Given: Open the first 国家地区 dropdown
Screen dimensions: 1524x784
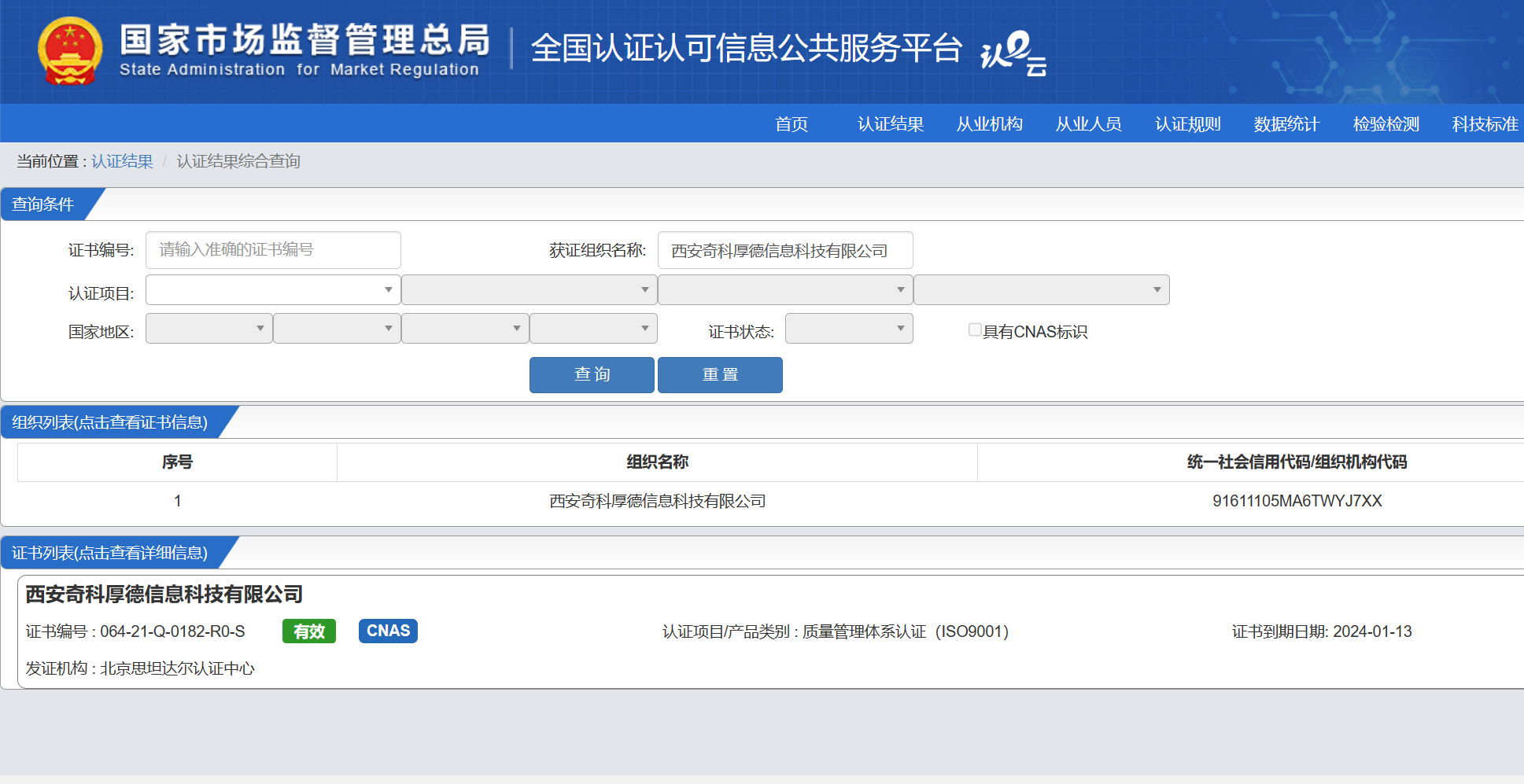Looking at the screenshot, I should coord(209,328).
